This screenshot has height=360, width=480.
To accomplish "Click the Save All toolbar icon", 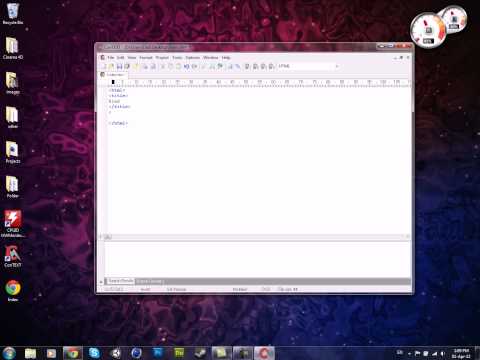I will 127,66.
